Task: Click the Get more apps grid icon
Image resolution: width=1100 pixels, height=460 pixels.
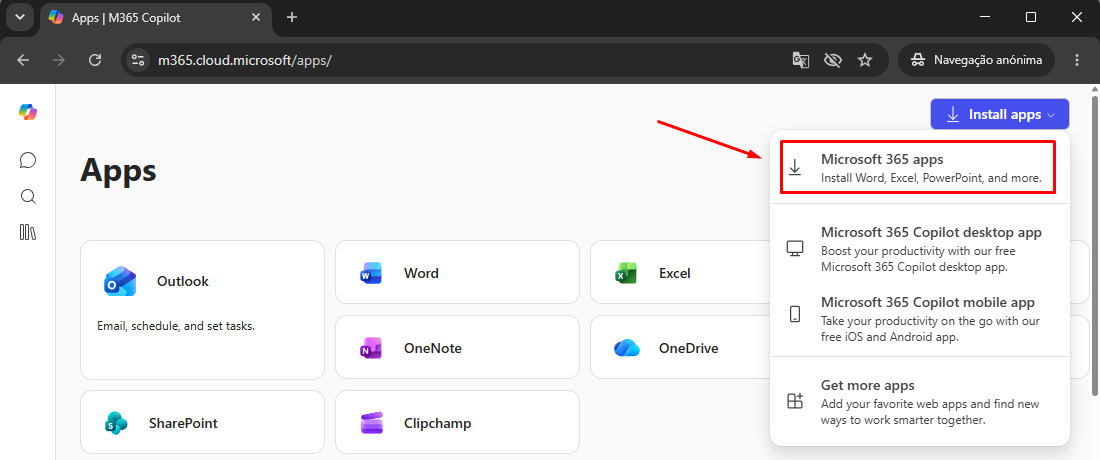Action: tap(795, 401)
